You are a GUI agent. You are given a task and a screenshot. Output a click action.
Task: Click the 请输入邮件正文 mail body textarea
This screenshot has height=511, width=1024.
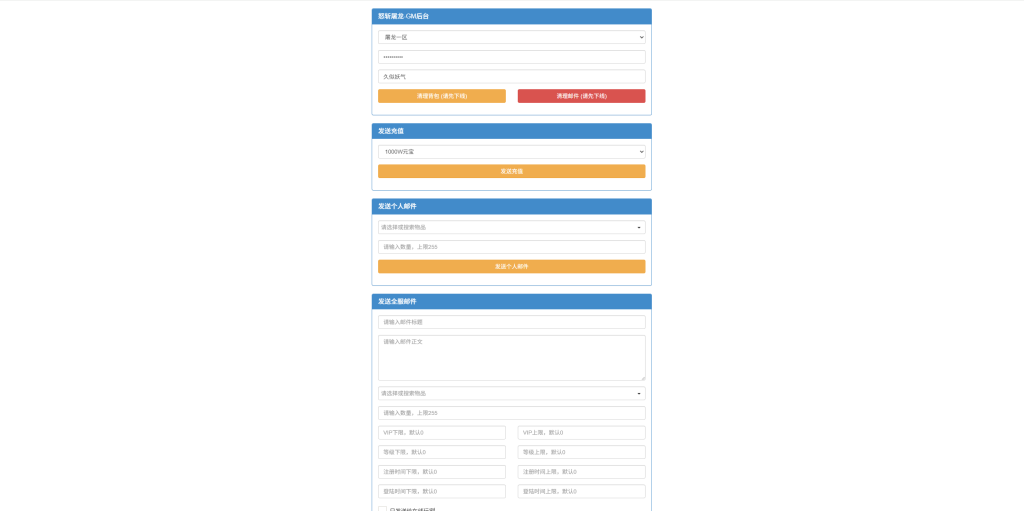click(511, 357)
